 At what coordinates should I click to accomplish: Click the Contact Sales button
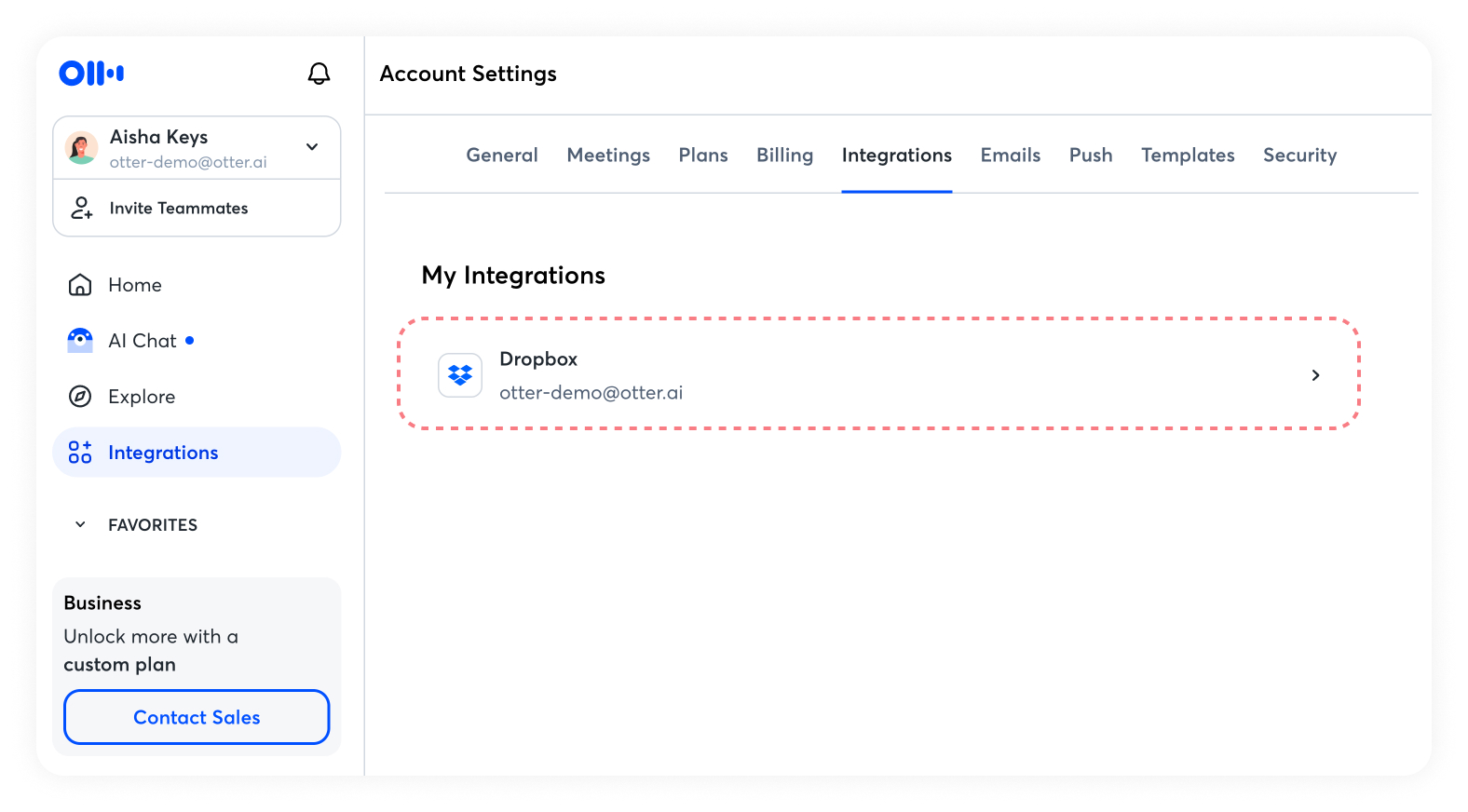click(197, 717)
